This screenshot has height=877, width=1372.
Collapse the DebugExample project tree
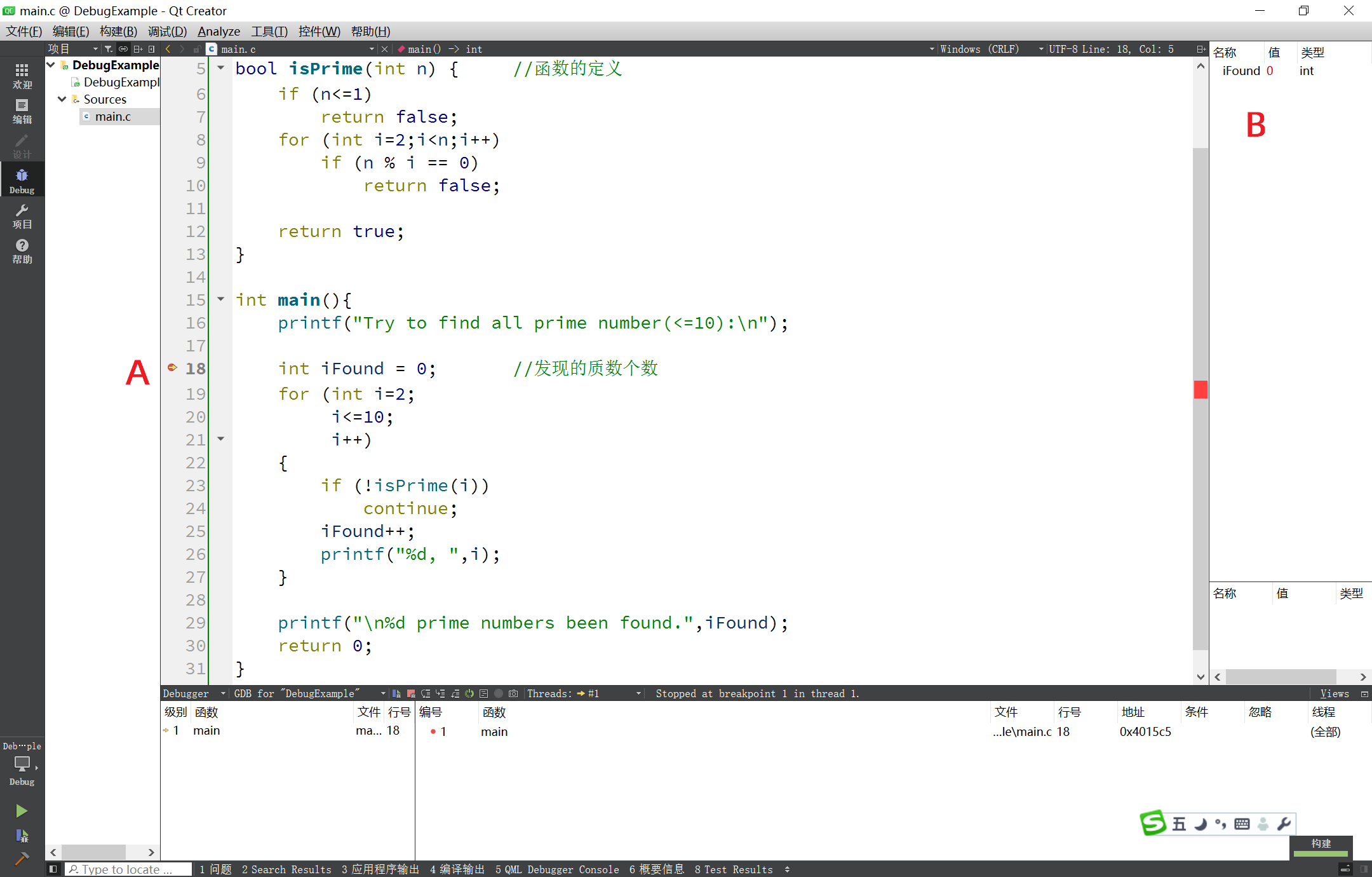coord(51,65)
